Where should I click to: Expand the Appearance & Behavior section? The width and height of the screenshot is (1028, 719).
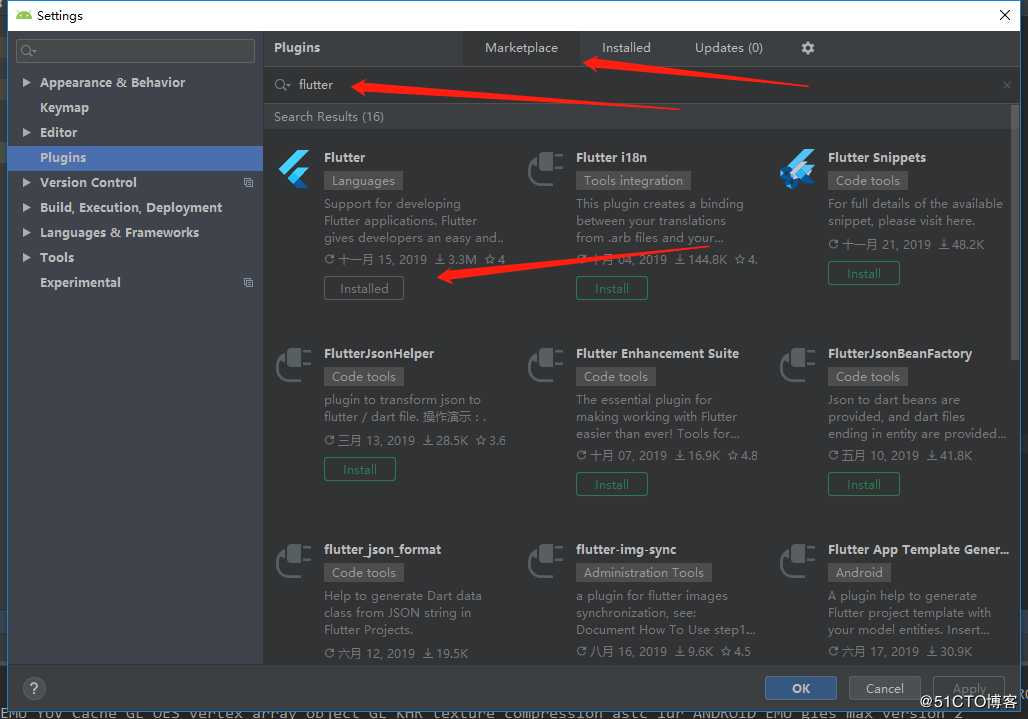coord(26,82)
